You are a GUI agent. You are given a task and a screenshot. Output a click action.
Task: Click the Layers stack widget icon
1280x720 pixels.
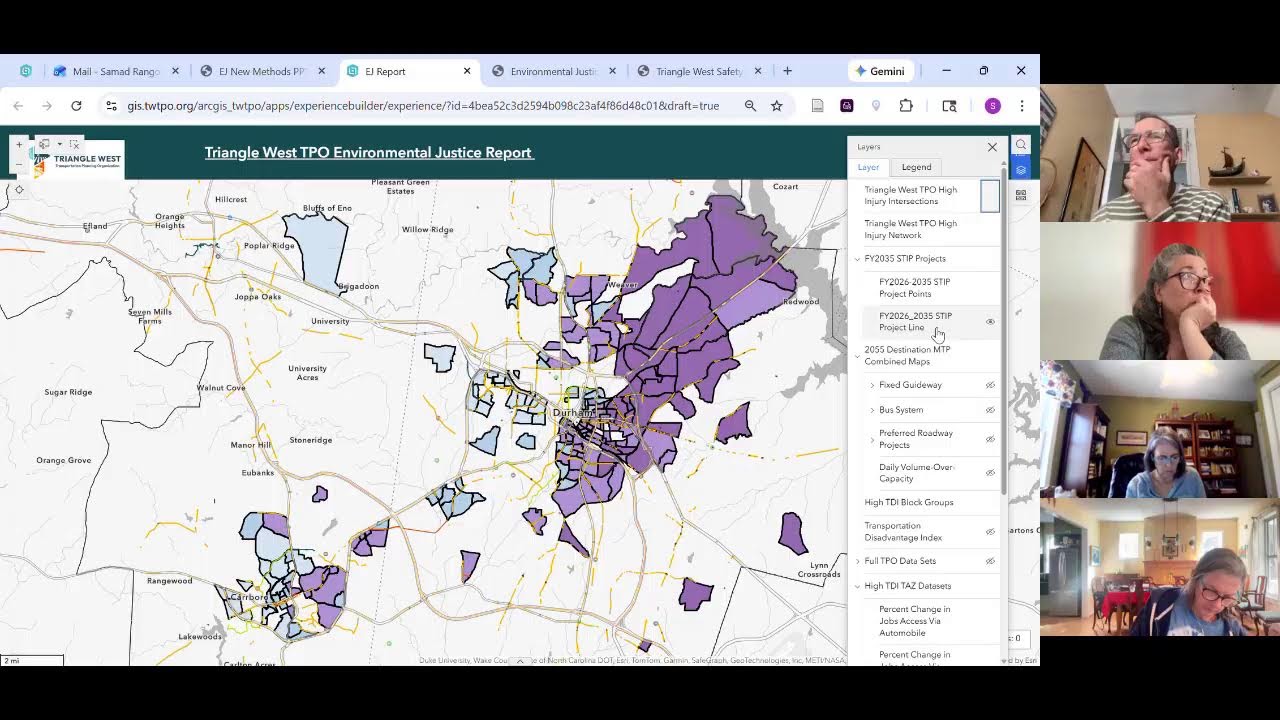pyautogui.click(x=1021, y=171)
